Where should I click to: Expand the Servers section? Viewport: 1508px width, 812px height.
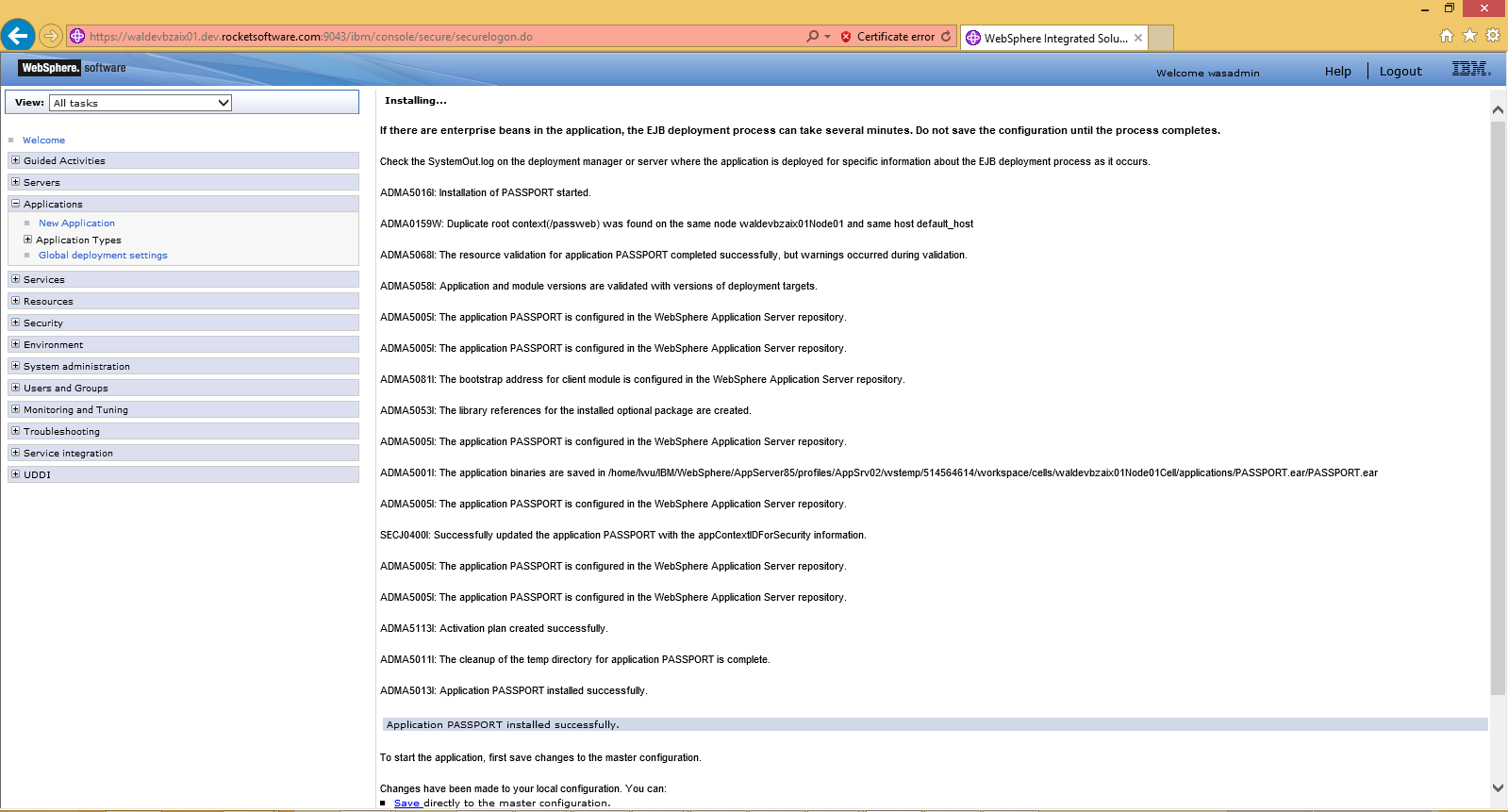15,182
